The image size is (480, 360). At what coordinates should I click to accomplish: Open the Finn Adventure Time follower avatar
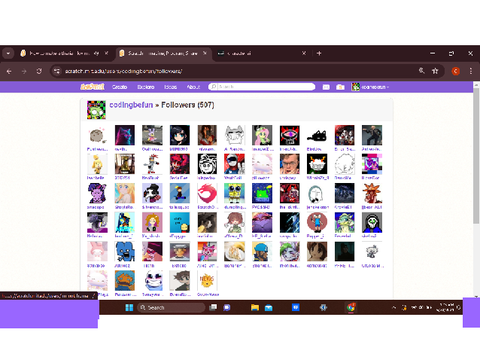(x=317, y=222)
